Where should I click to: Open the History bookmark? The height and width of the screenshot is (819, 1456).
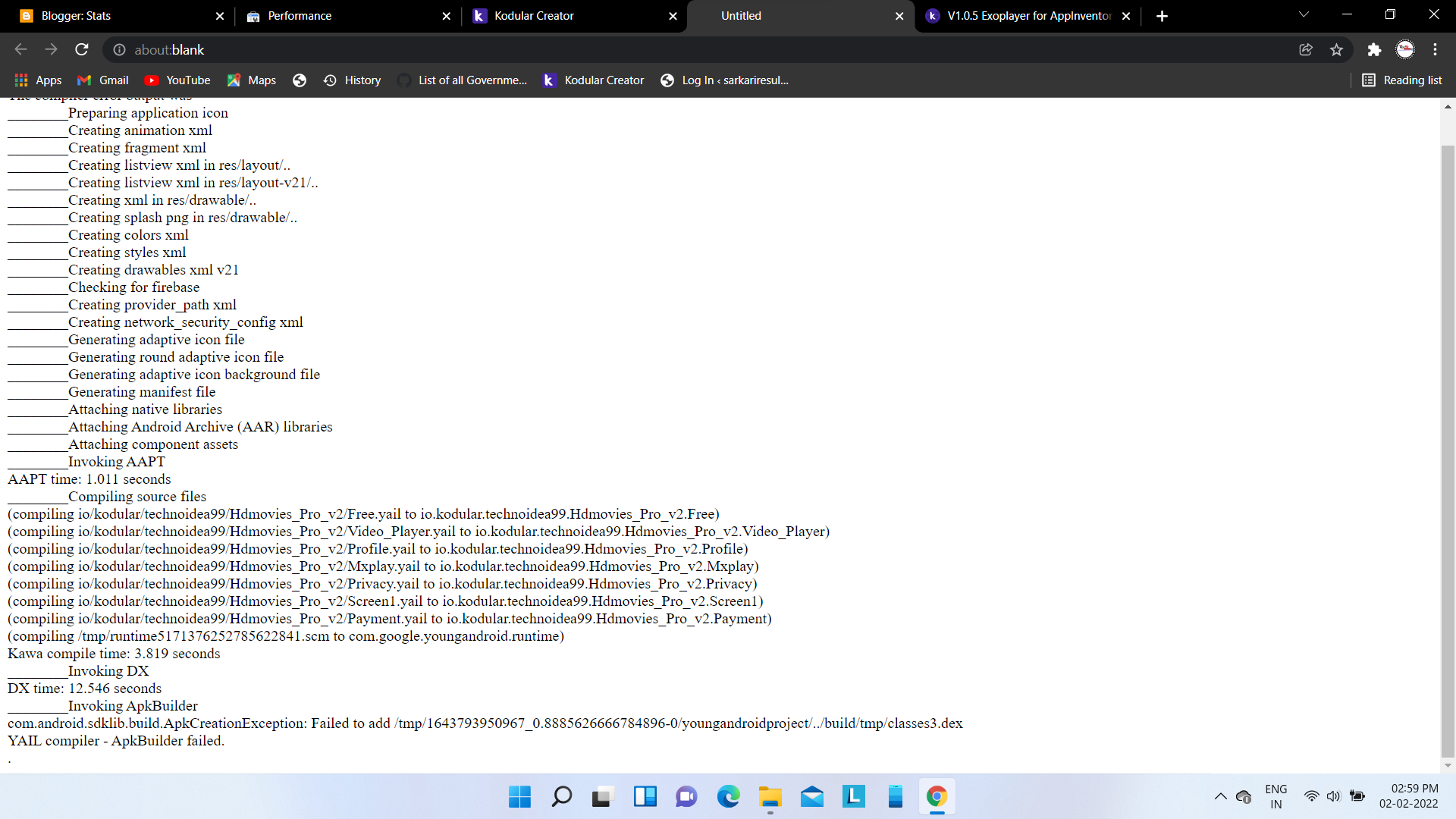pyautogui.click(x=352, y=80)
